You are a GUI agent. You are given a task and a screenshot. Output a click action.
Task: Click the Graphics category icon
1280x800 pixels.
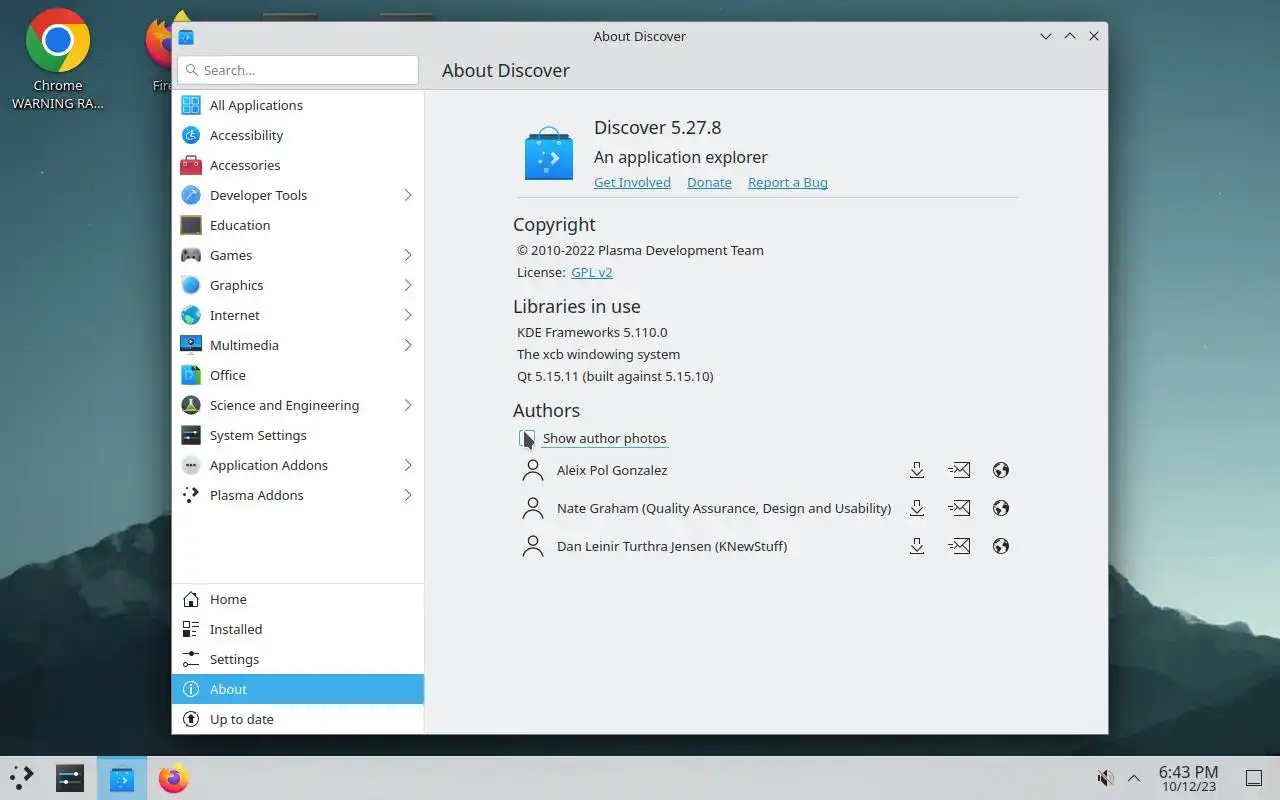191,285
